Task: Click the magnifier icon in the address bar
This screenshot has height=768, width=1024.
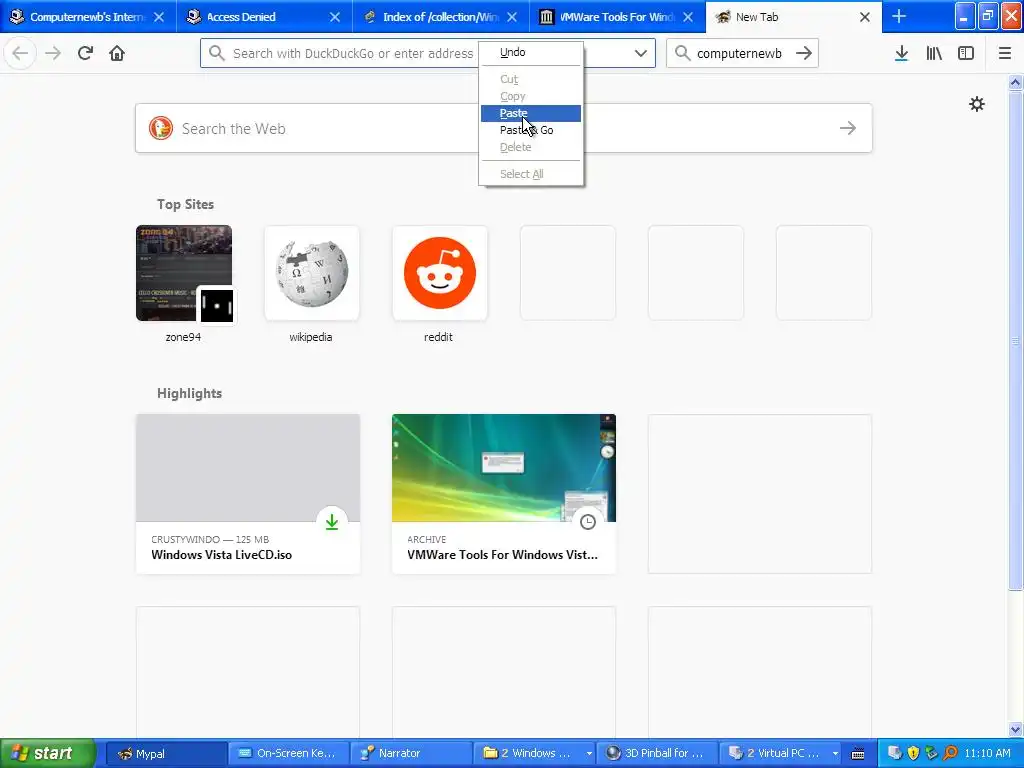Action: click(x=217, y=53)
